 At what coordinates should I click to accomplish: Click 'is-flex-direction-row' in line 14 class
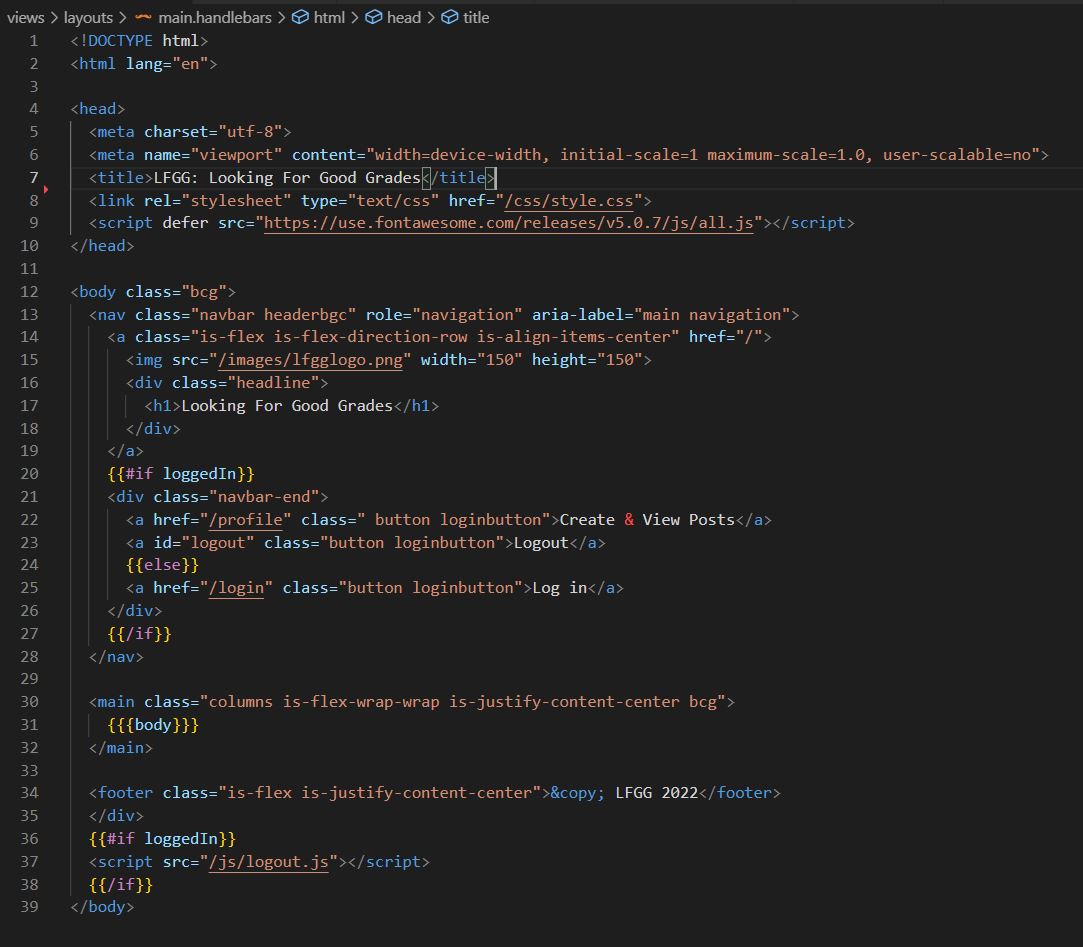click(370, 337)
